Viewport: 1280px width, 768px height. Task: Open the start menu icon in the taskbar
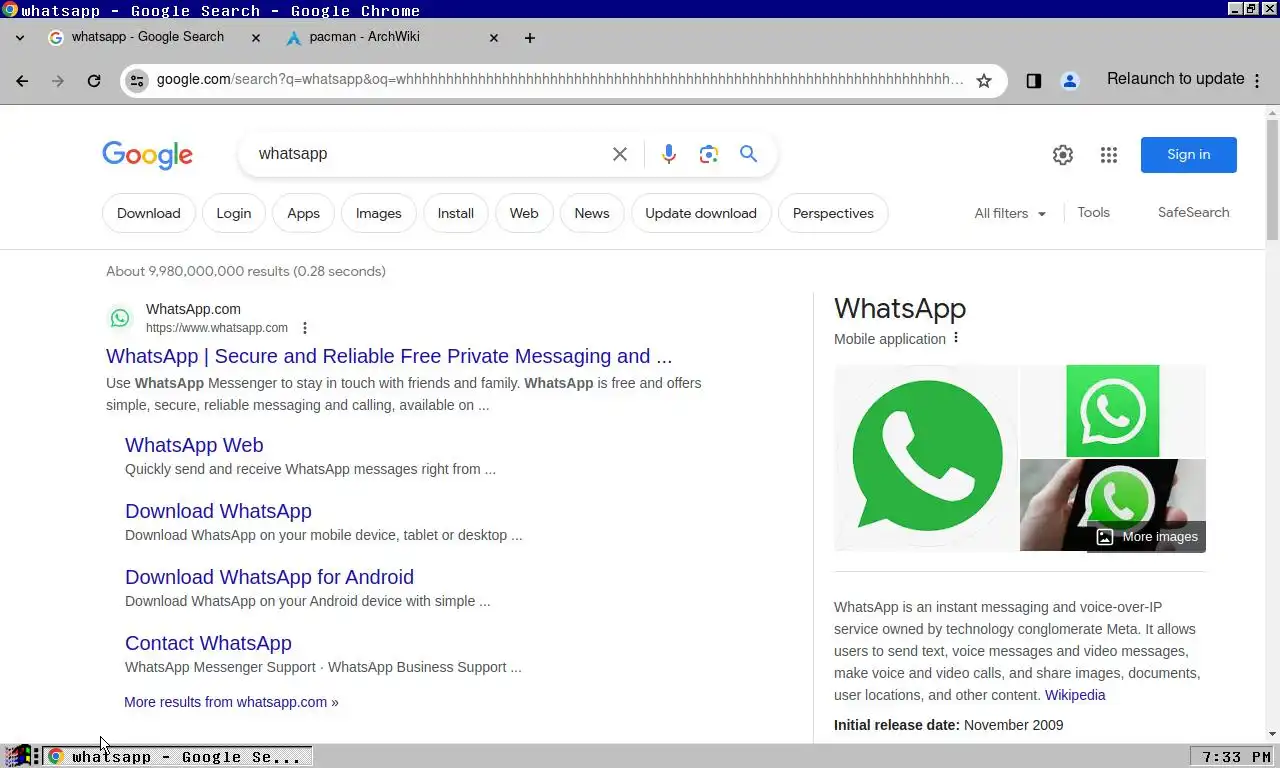point(18,757)
